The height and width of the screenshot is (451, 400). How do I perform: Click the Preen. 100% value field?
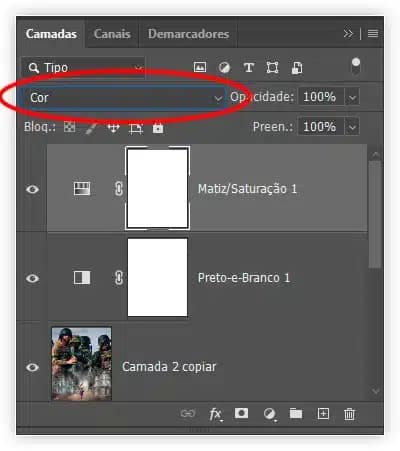[x=320, y=127]
